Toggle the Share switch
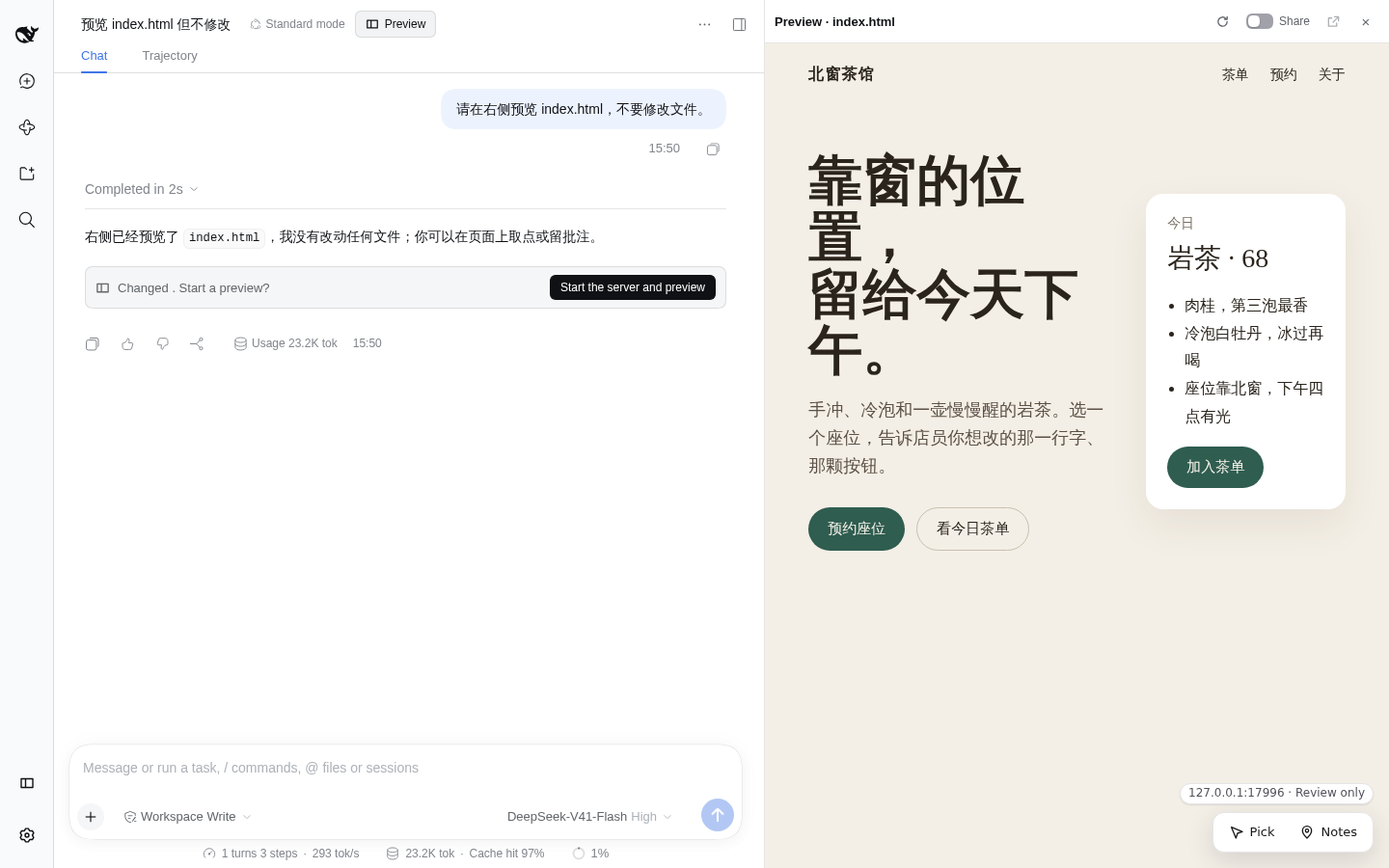Screen dimensions: 1389x868 click(1260, 21)
